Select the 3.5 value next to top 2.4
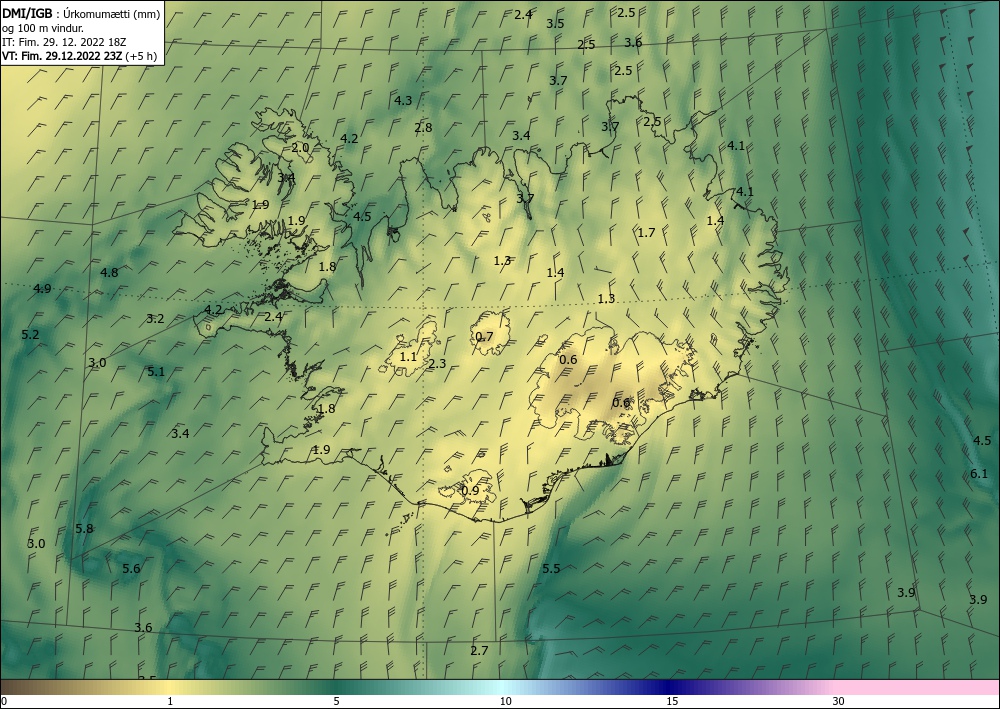1000x709 pixels. click(x=555, y=24)
